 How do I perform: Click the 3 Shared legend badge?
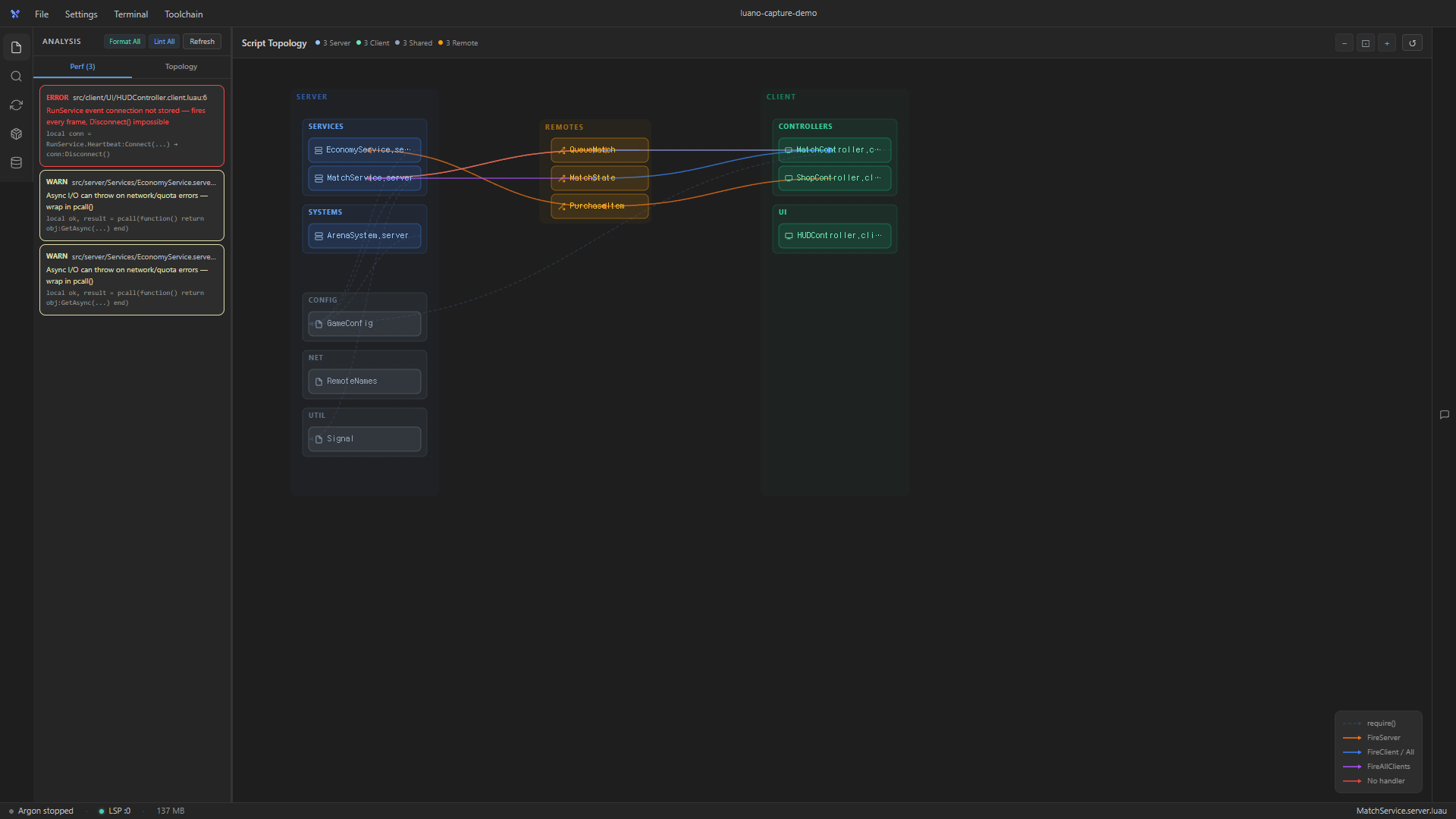click(413, 43)
